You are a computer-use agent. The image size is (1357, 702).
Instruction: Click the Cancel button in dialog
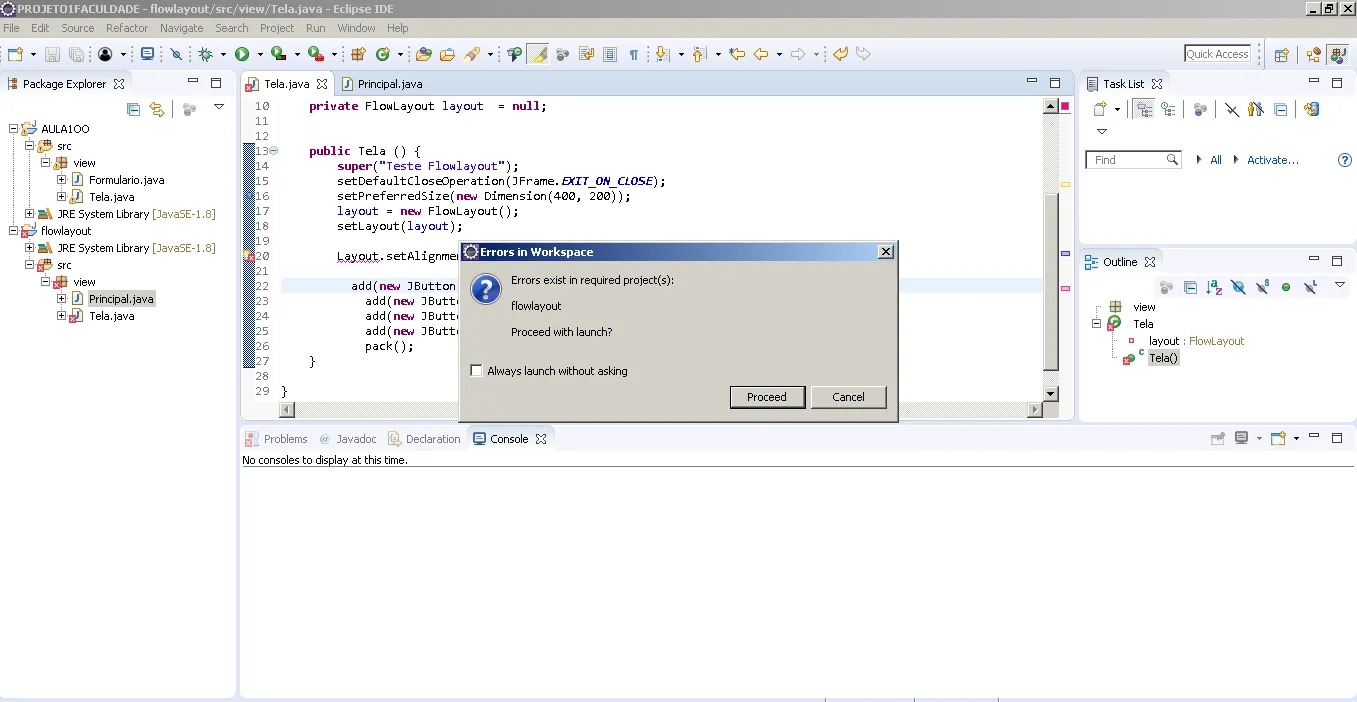(x=848, y=397)
